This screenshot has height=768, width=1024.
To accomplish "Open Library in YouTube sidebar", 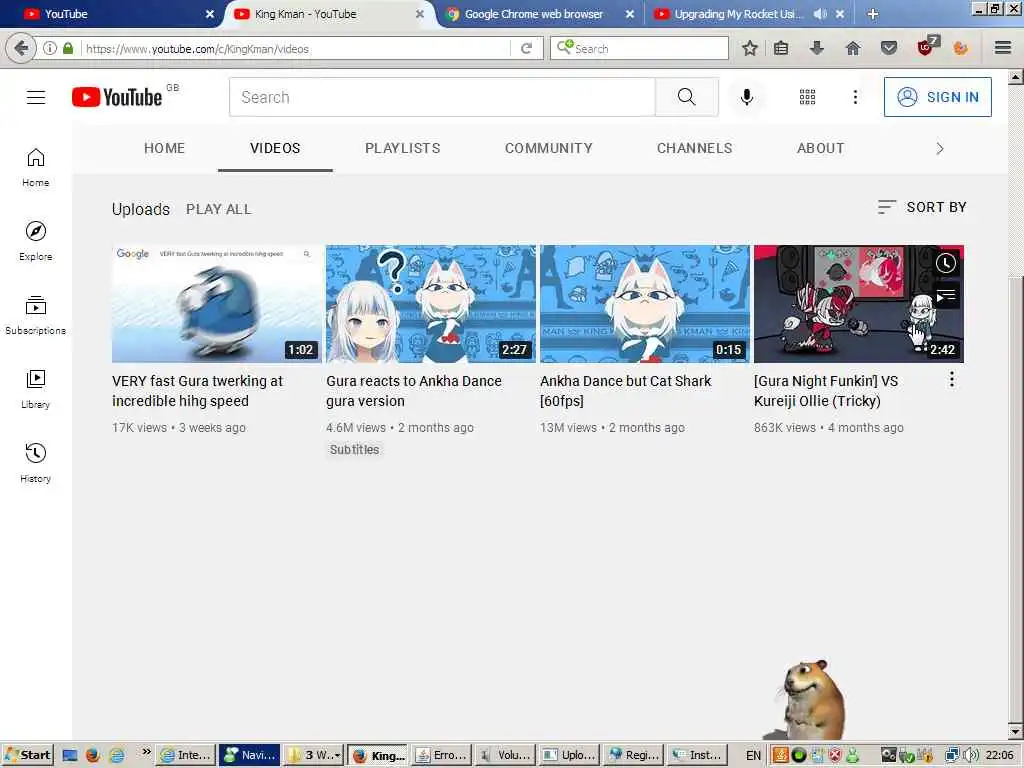I will (x=36, y=389).
